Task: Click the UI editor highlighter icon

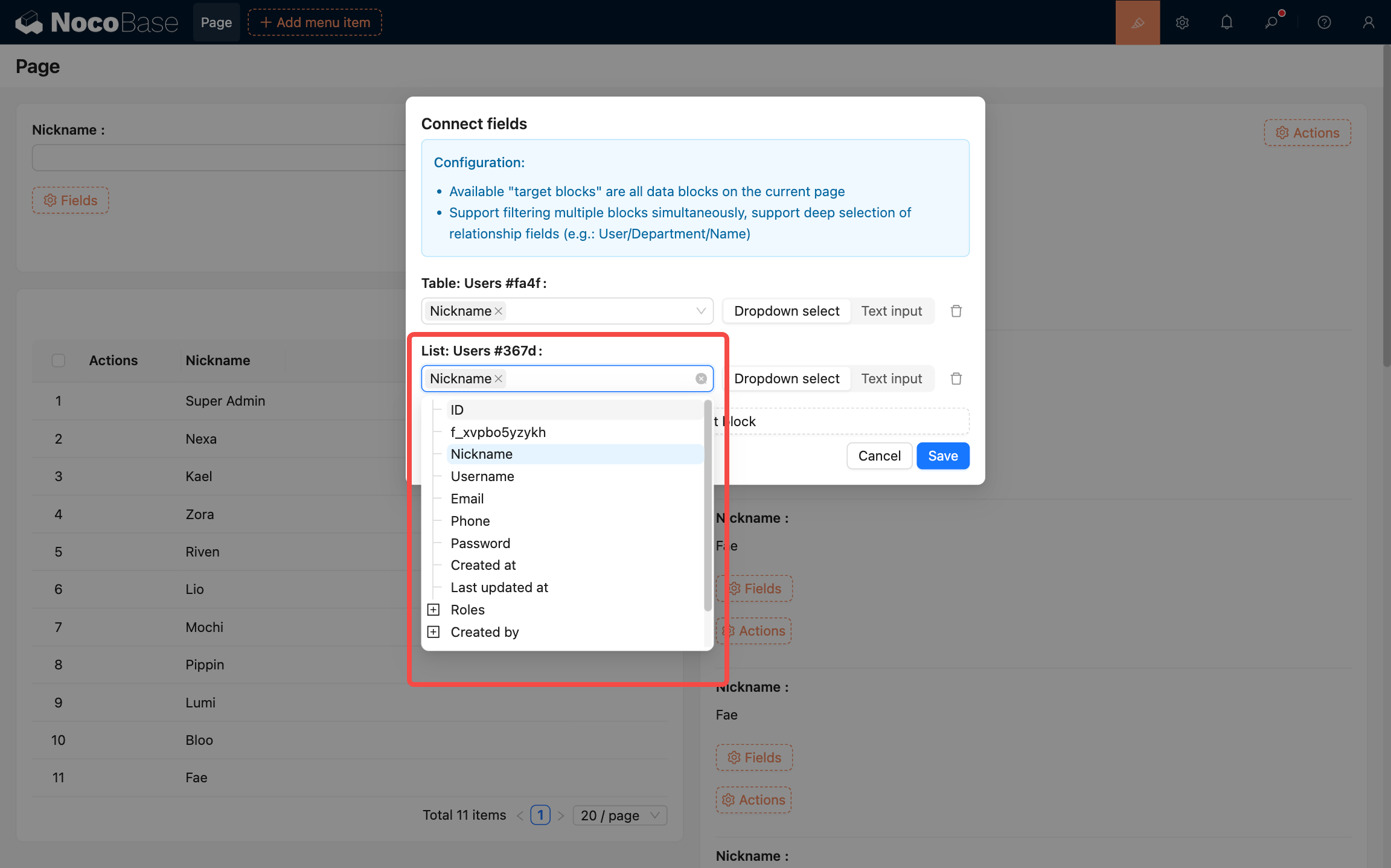Action: click(x=1137, y=22)
